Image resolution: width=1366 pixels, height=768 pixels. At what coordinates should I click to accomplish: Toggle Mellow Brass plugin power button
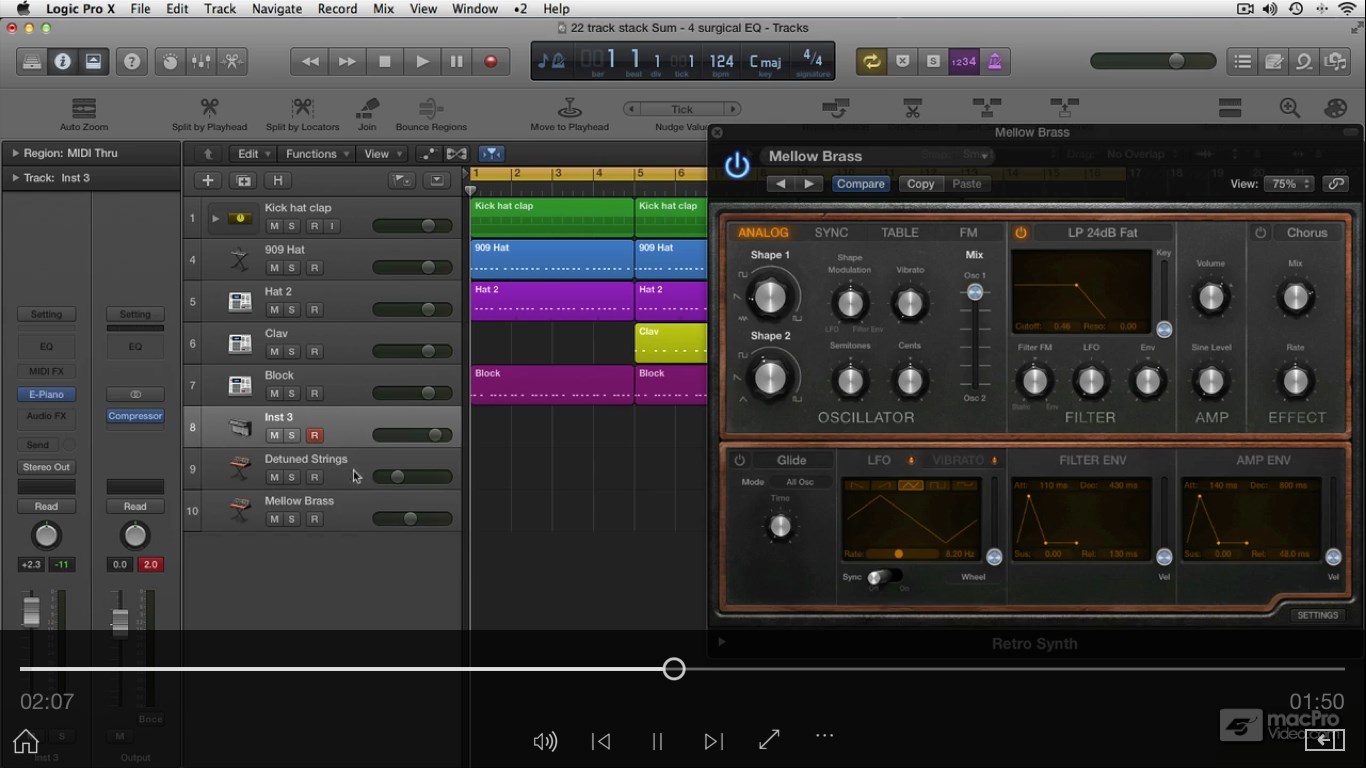(737, 166)
